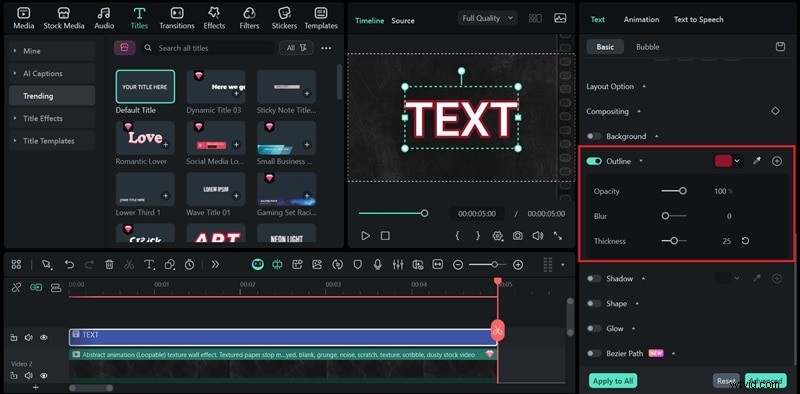The width and height of the screenshot is (800, 394).
Task: Click the preview scope image icon
Action: (560, 18)
